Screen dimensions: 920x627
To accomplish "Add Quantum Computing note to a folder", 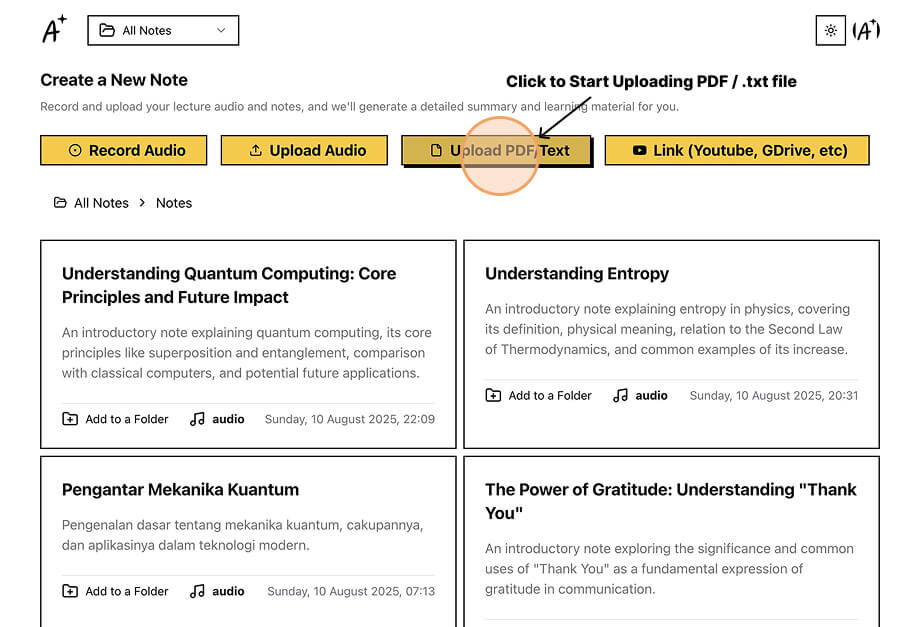I will tap(115, 419).
